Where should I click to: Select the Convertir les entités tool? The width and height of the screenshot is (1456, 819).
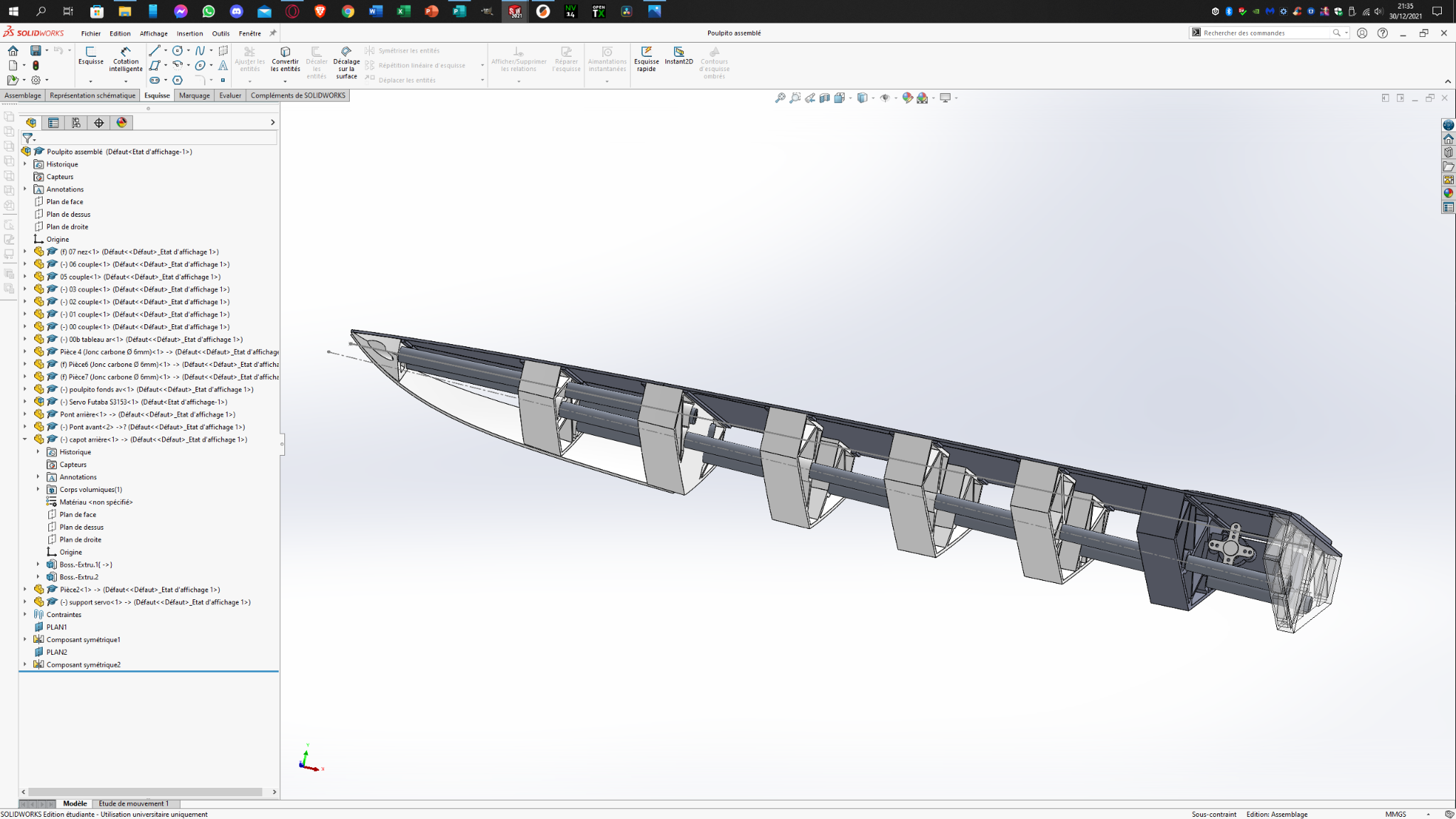[285, 58]
